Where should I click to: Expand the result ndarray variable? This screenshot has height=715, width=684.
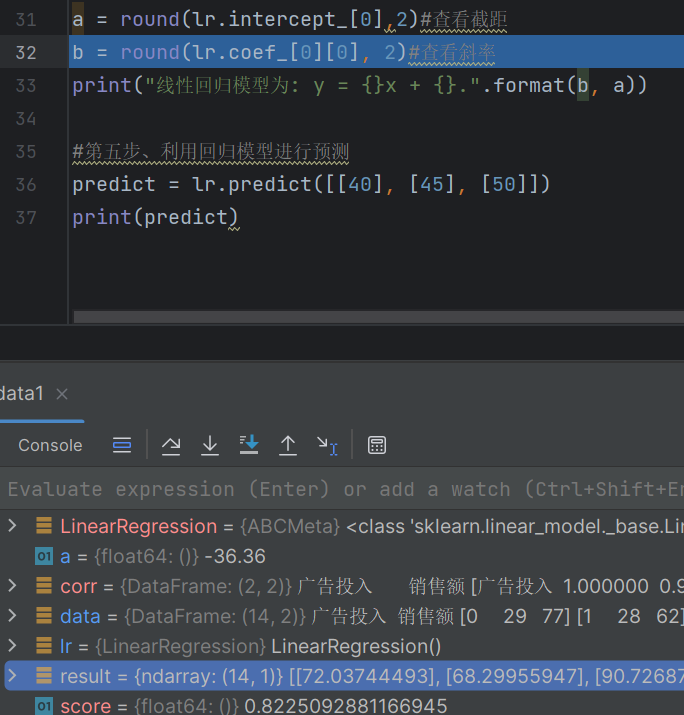click(x=12, y=675)
